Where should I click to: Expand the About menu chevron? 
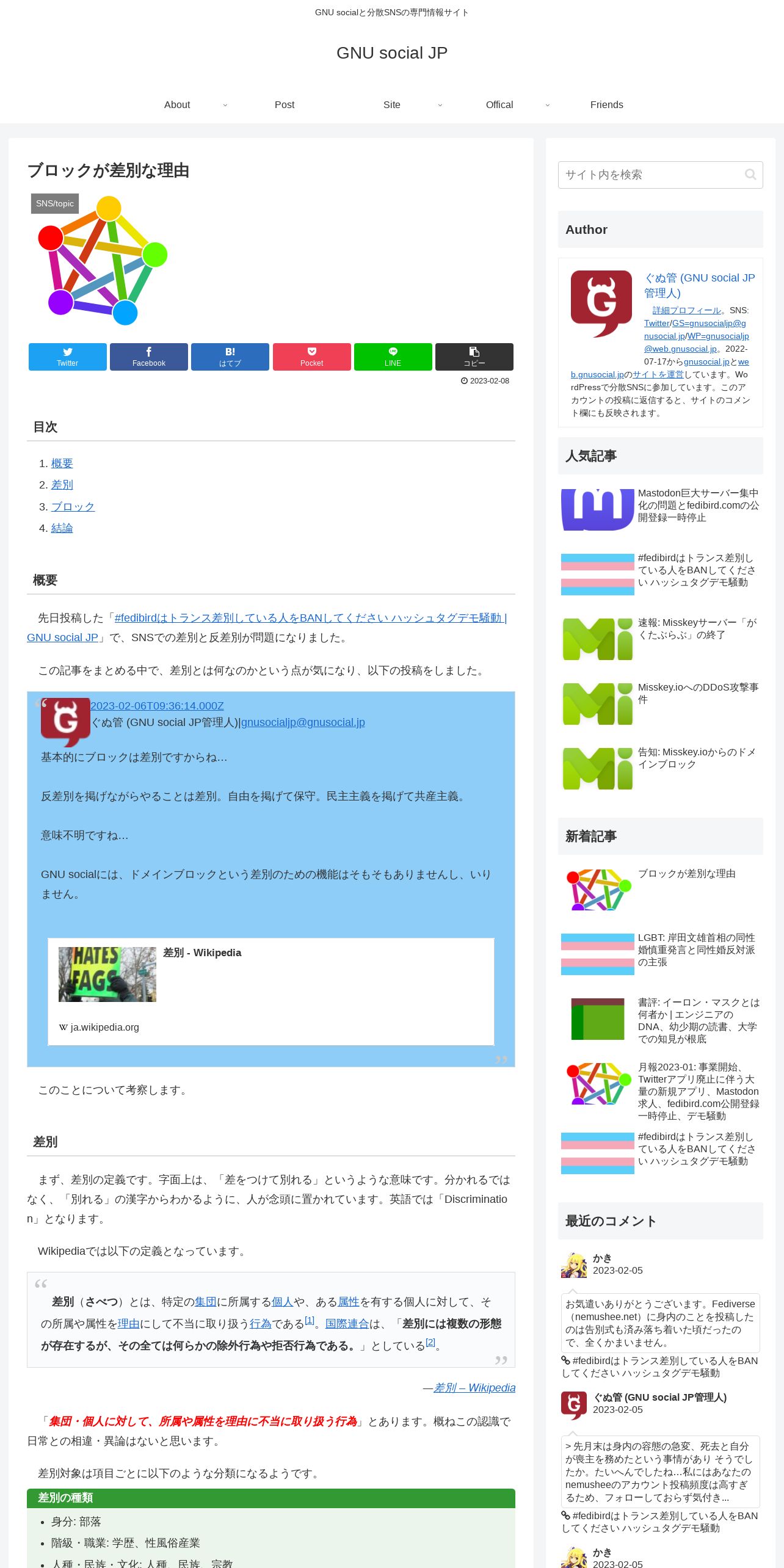225,105
